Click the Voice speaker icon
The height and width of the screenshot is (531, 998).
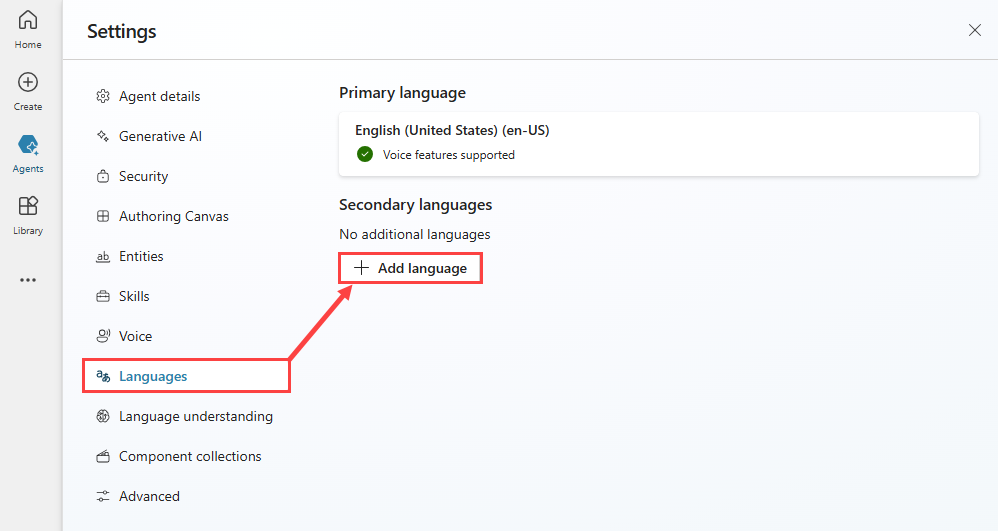(102, 336)
